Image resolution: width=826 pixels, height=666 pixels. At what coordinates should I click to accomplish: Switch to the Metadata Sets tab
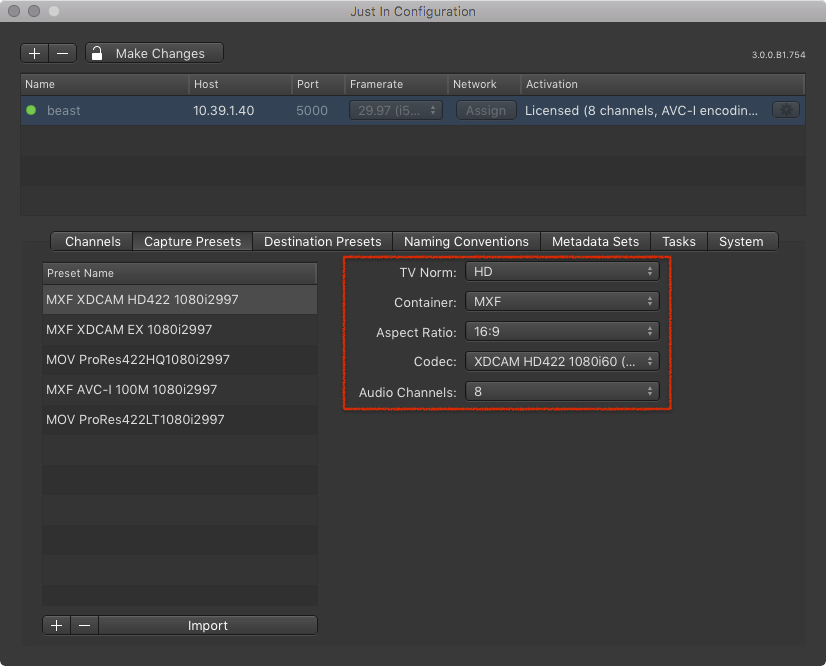point(595,241)
